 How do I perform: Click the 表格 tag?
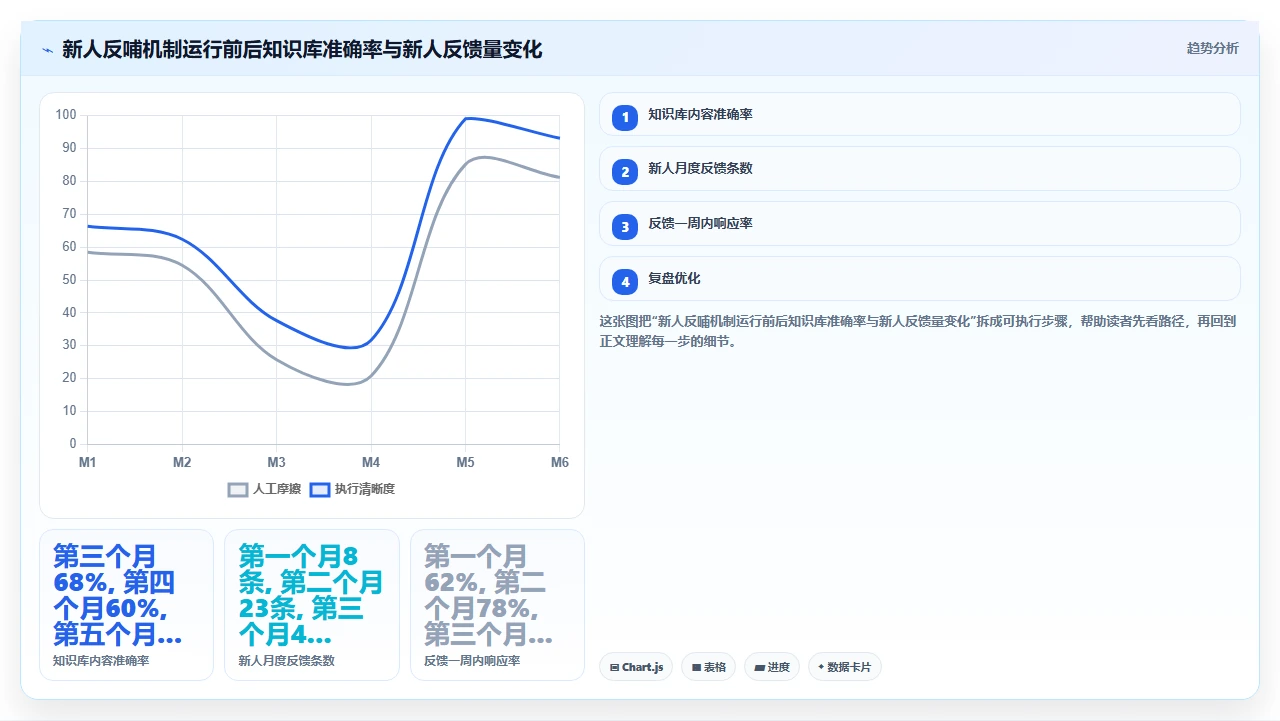tap(709, 667)
